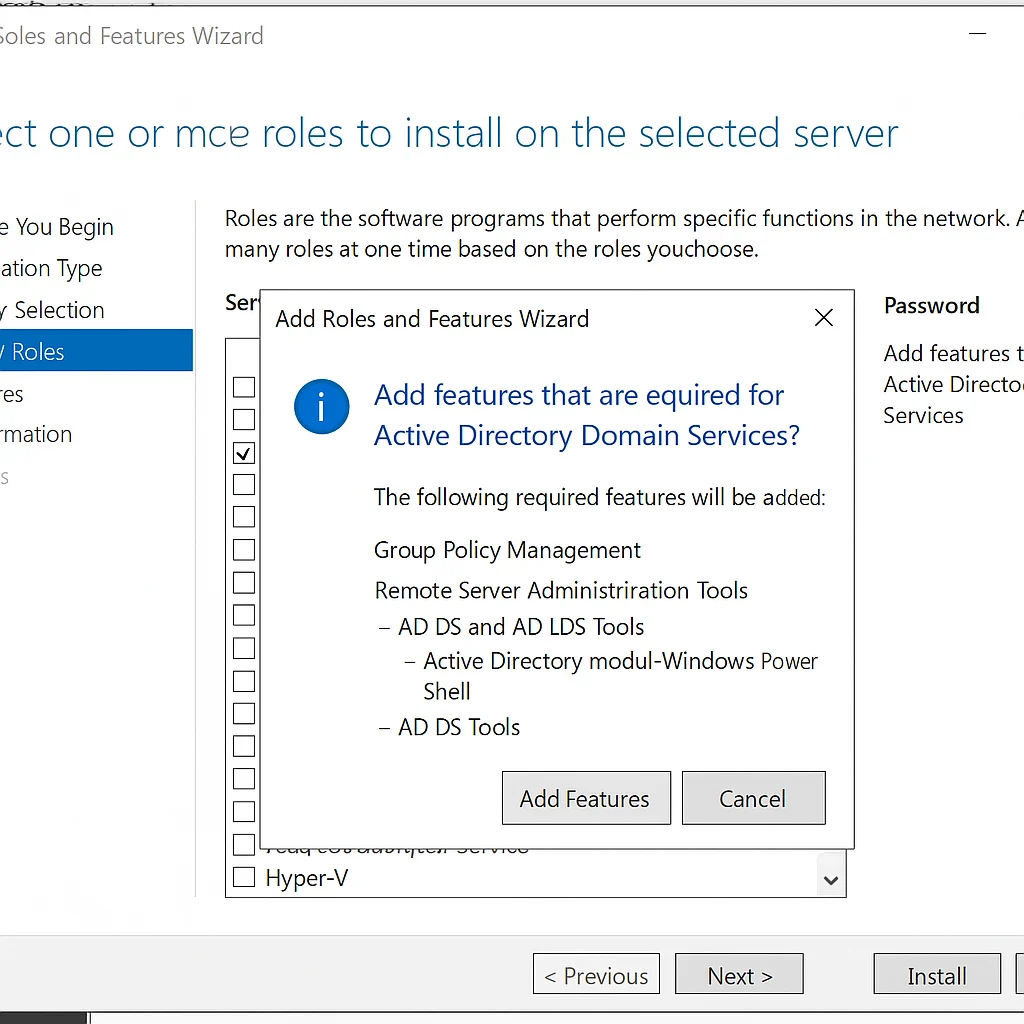The image size is (1024, 1024).
Task: Close the Add Roles and Features dialog
Action: [824, 318]
